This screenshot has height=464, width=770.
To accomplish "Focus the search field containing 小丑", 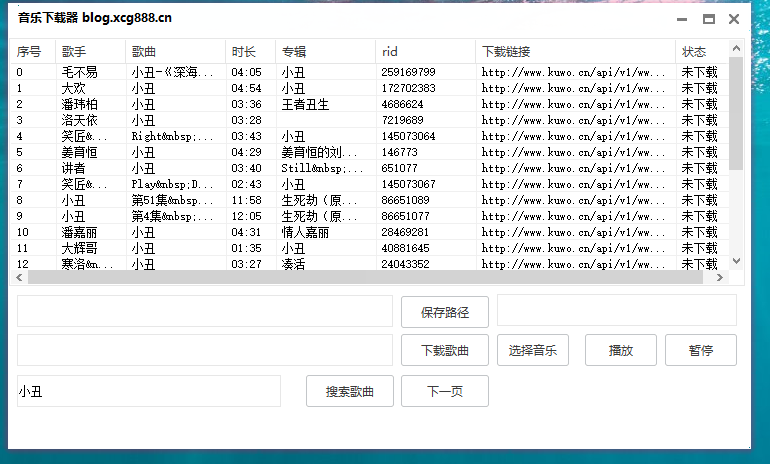I will coord(149,391).
